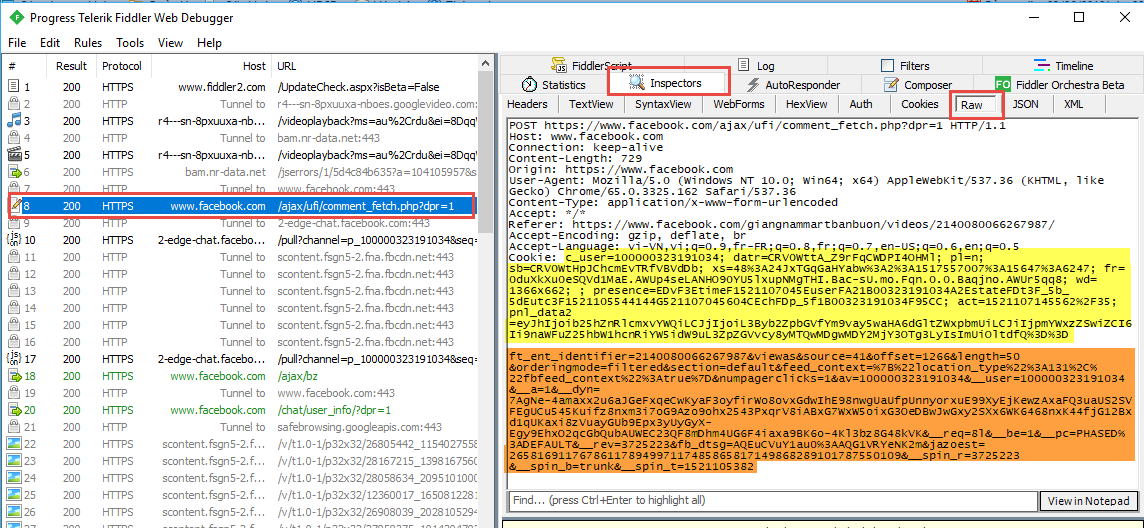
Task: Select session 15 tunnel to scontent.fsgn5-2.fna.fbcdn.net:443
Action: click(240, 325)
